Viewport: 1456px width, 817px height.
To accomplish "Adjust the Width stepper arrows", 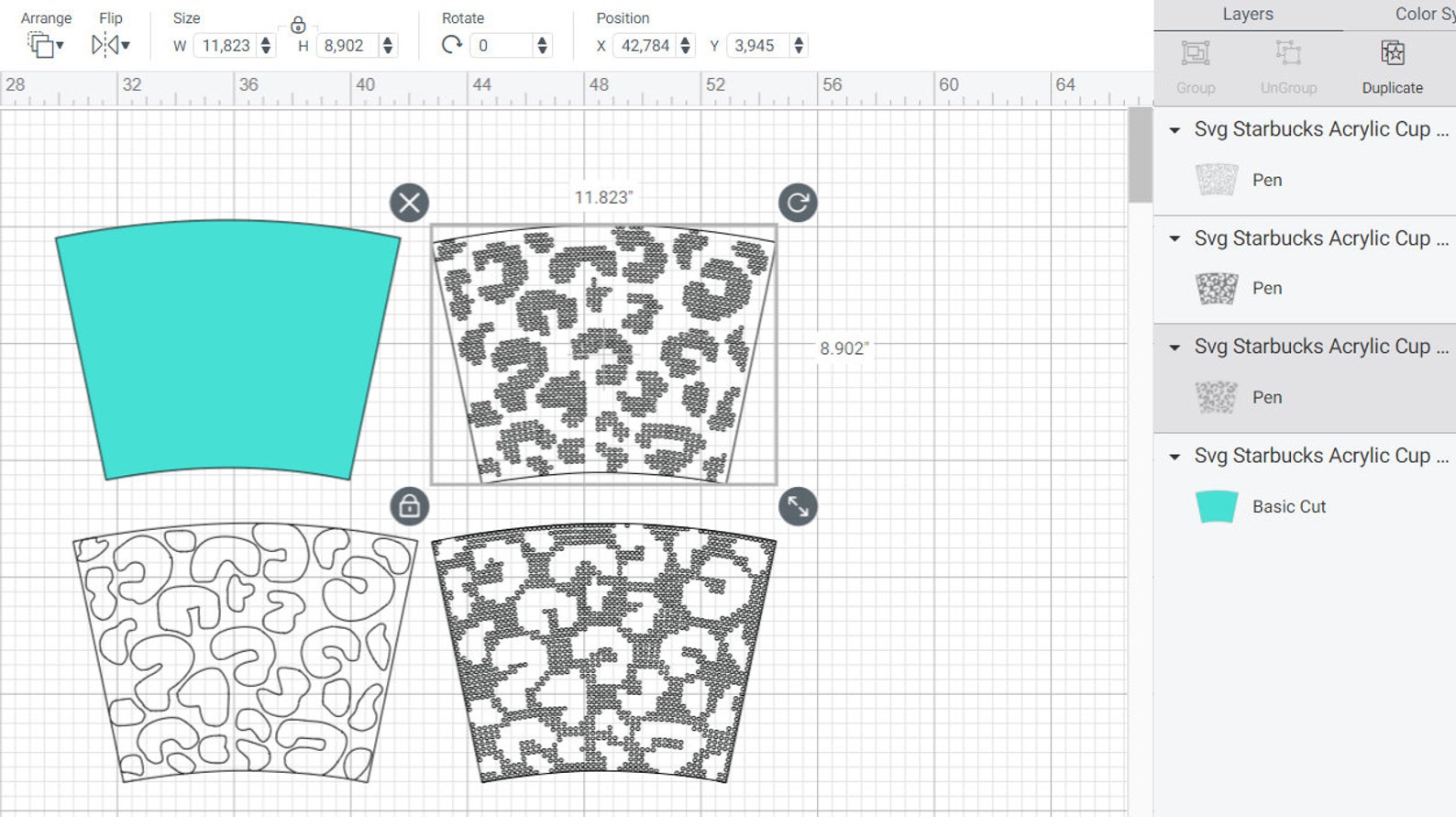I will click(x=266, y=46).
